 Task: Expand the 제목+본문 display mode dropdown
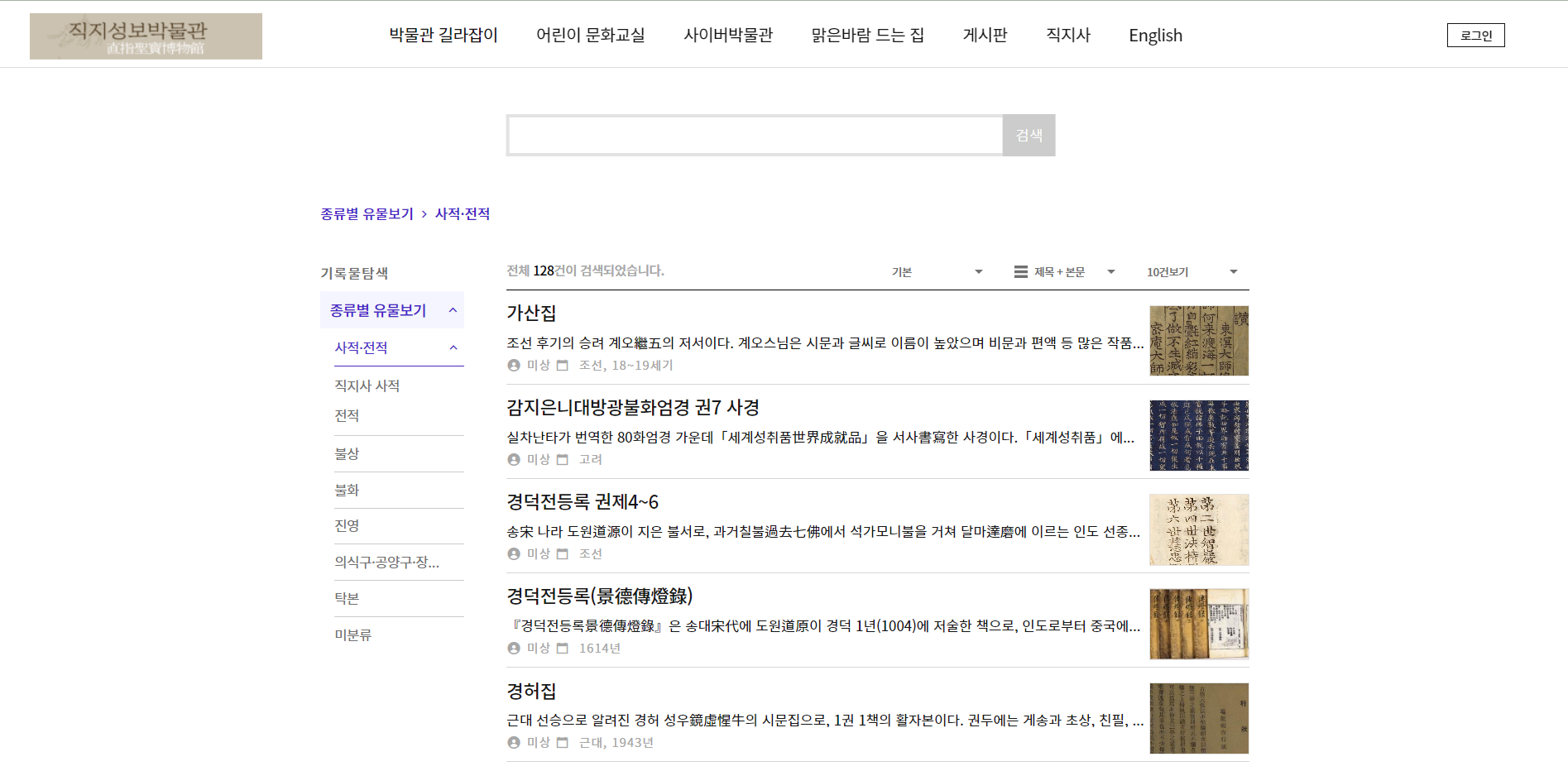[x=1110, y=272]
